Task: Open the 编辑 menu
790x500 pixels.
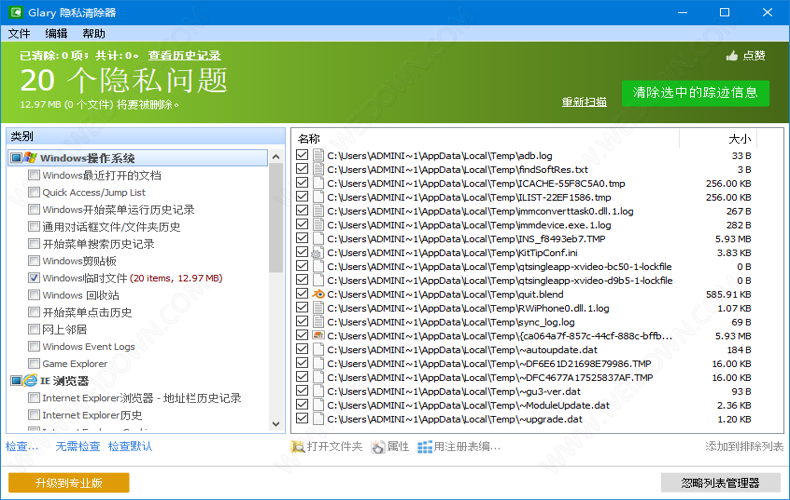Action: pos(56,34)
